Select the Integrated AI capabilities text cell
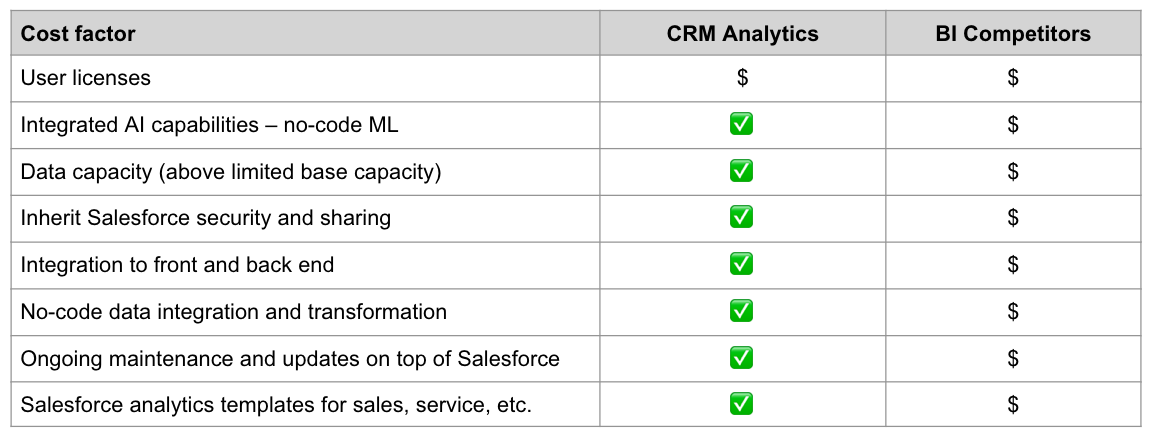The height and width of the screenshot is (437, 1151). click(x=210, y=124)
